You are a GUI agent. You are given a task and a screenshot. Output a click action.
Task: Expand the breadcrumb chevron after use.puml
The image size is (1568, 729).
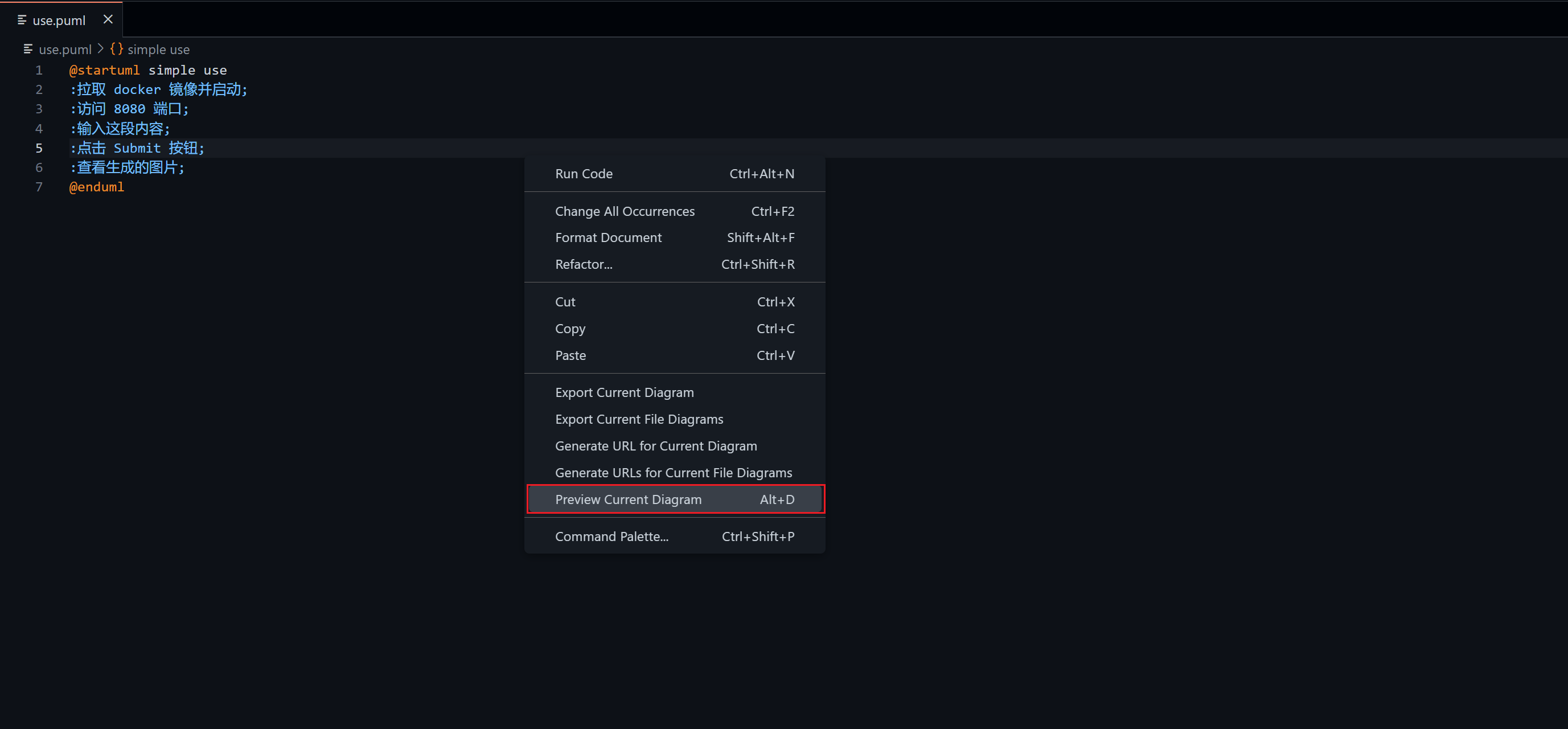point(101,49)
